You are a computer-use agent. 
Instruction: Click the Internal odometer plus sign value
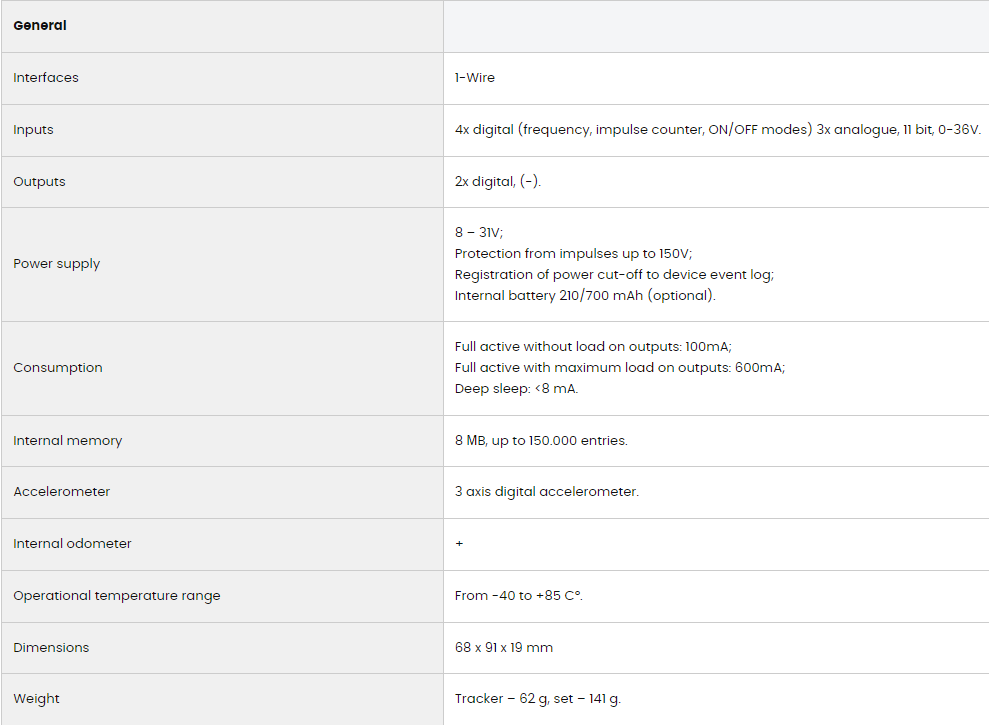458,543
